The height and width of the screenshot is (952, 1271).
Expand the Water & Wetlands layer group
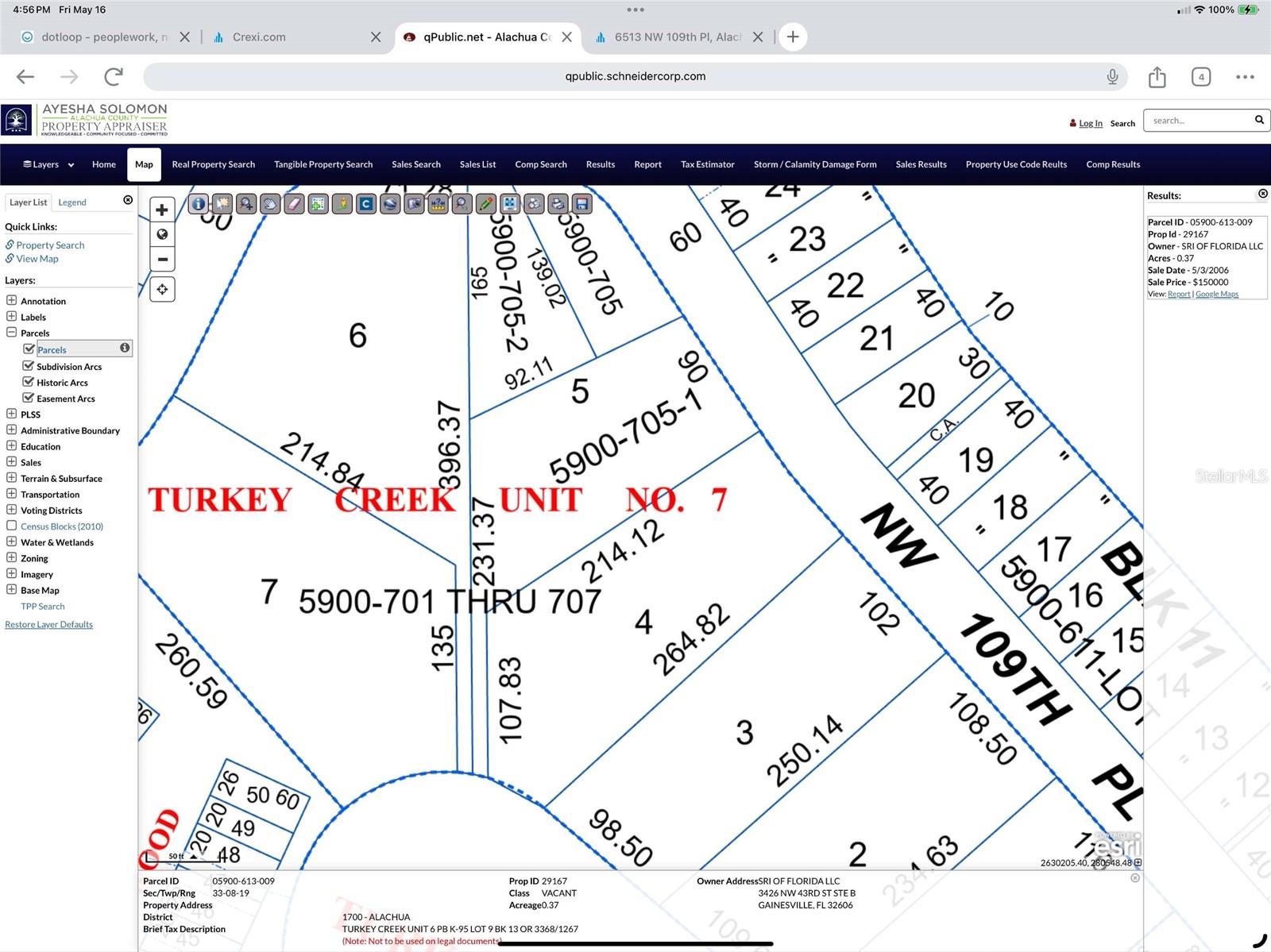(12, 542)
